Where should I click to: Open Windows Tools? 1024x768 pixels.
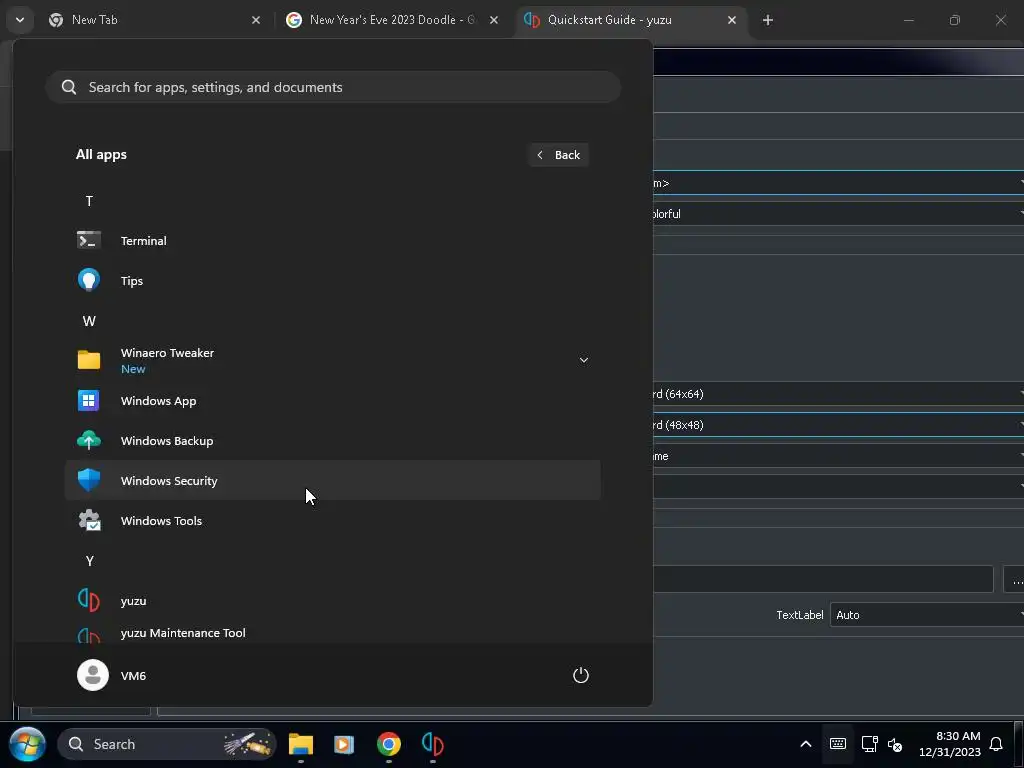click(332, 520)
